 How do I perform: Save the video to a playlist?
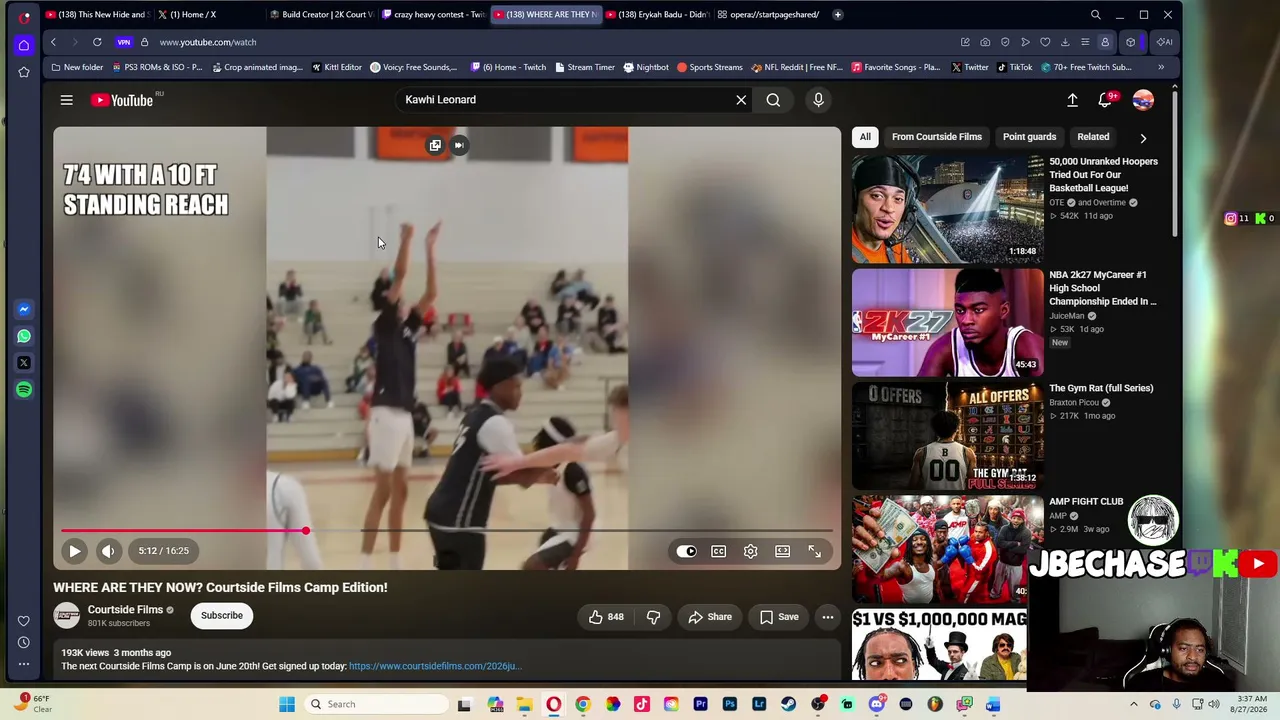coord(779,617)
